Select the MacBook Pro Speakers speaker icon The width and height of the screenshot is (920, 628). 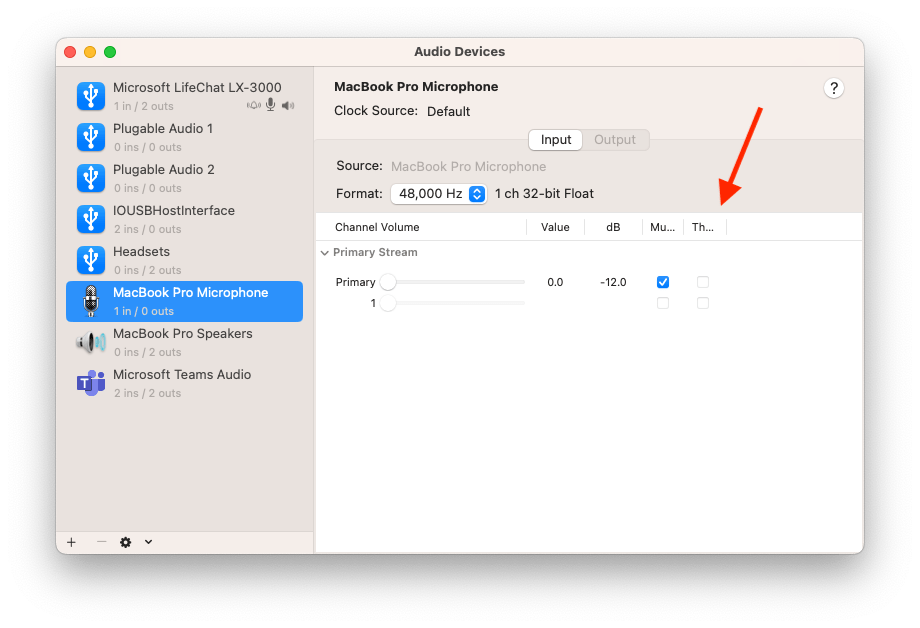coord(91,342)
